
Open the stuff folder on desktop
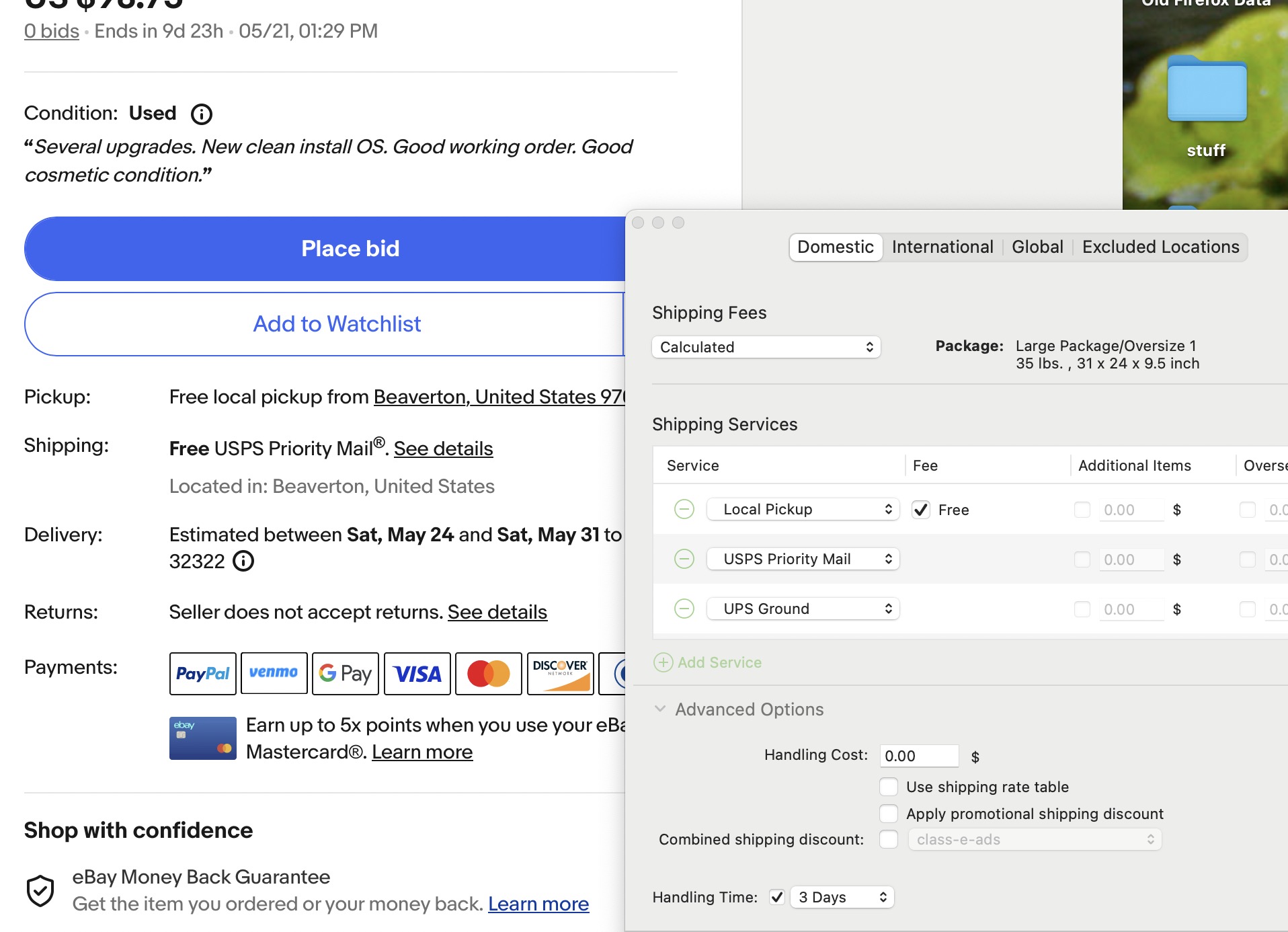tap(1207, 108)
